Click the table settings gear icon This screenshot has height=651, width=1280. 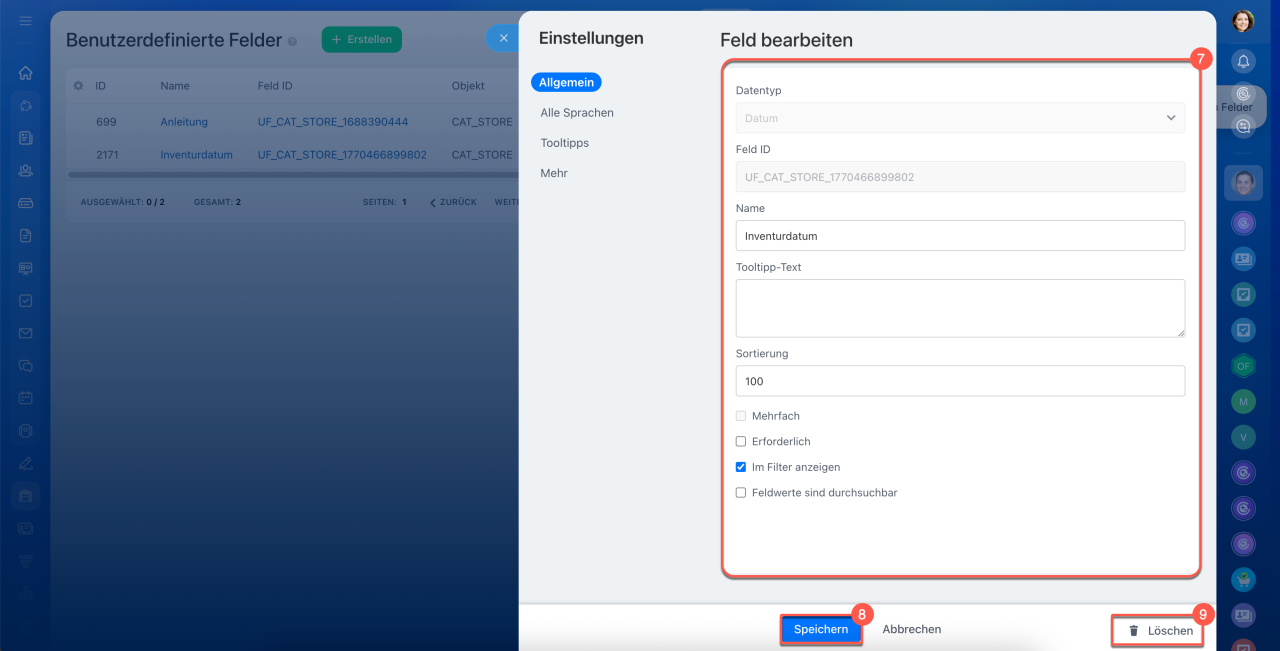[x=78, y=86]
